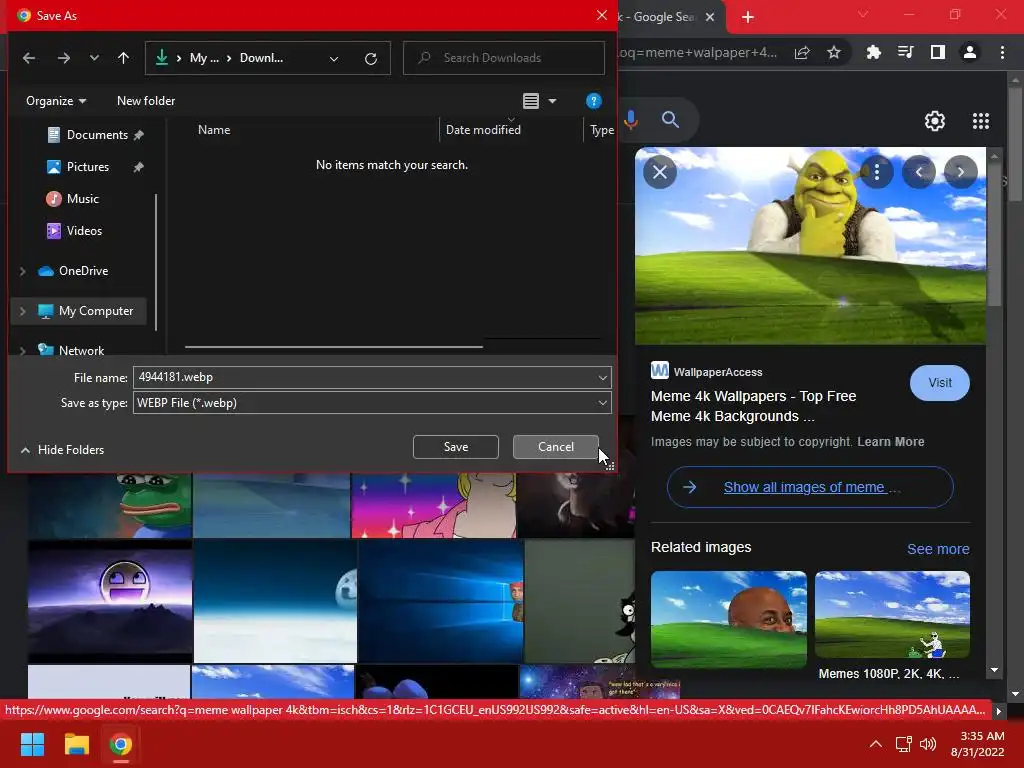Close the Save As dialog
This screenshot has height=768, width=1024.
coord(601,15)
